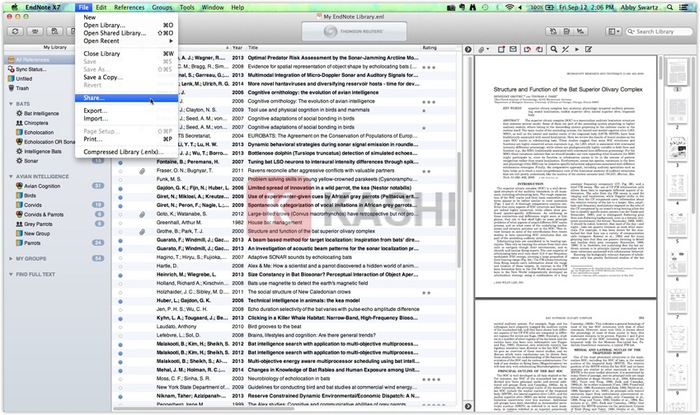Click the top circular arrow panel icon
This screenshot has width=700, height=415.
[468, 50]
